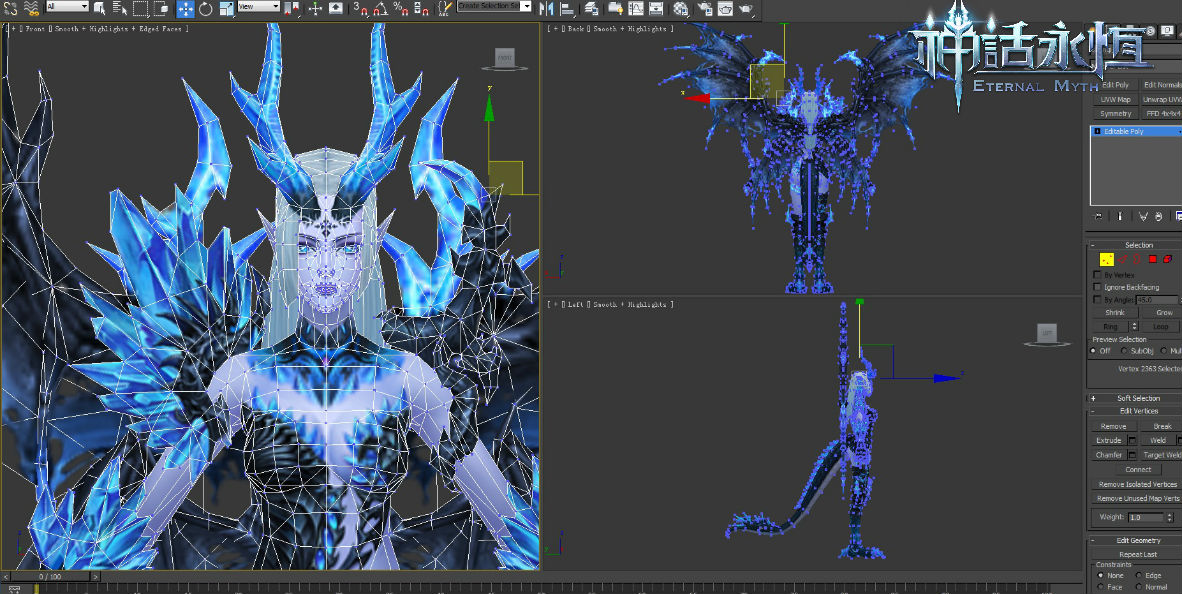Choose Polygon sub-object level icon

click(1152, 259)
